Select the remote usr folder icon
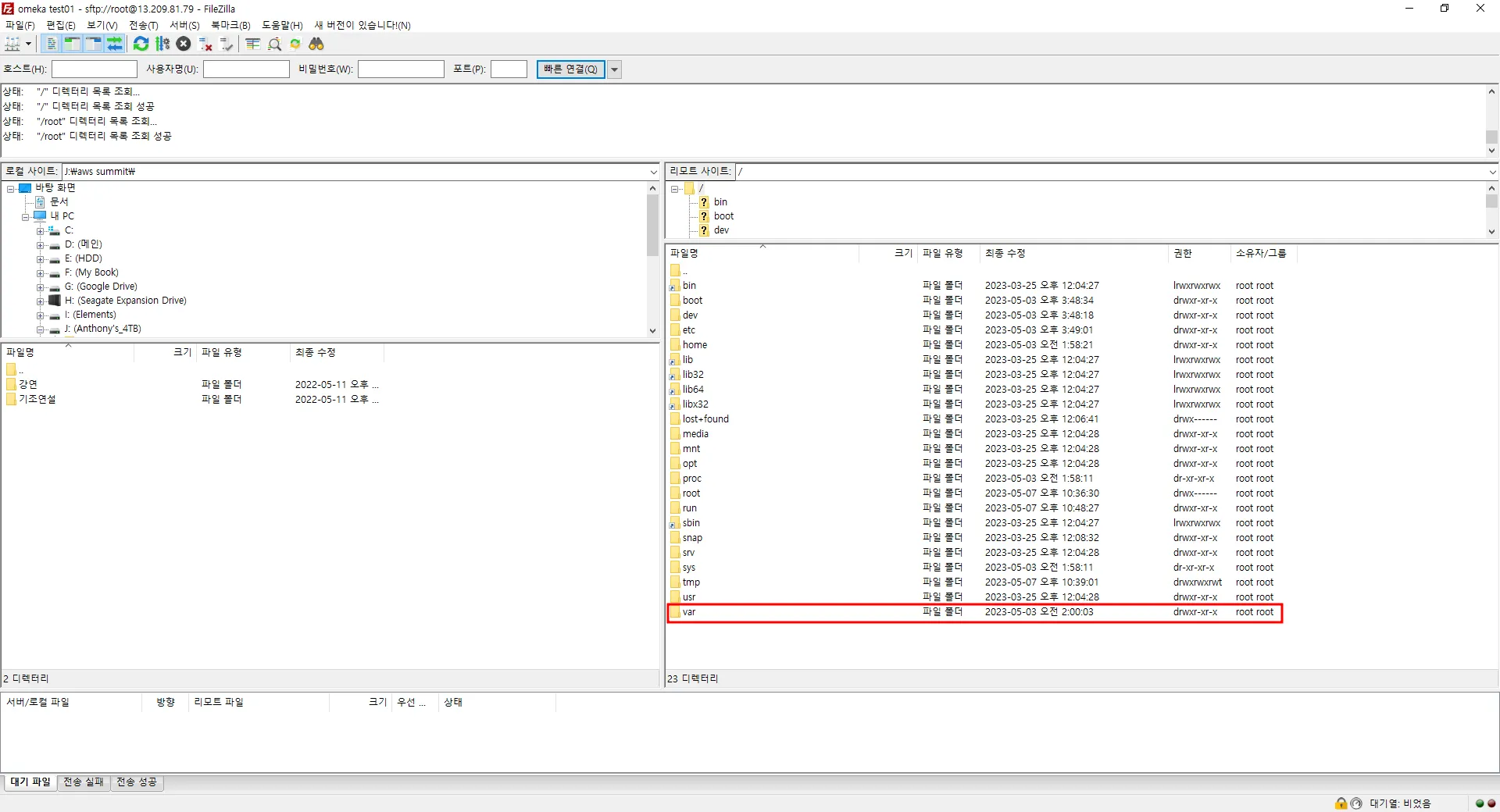Screen dimensions: 1500x812 pyautogui.click(x=675, y=597)
